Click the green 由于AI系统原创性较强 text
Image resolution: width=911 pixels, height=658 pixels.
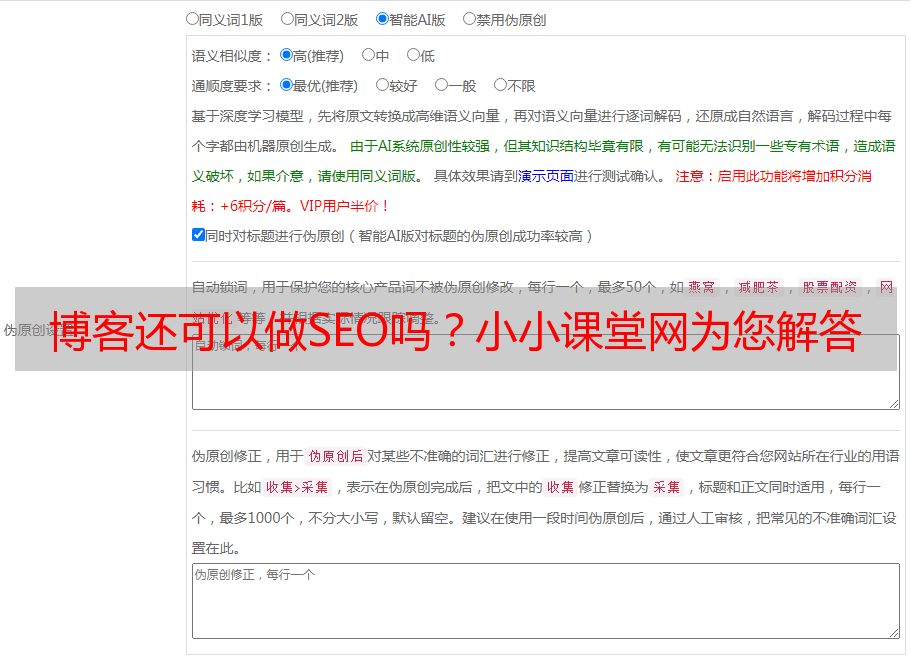pyautogui.click(x=420, y=146)
